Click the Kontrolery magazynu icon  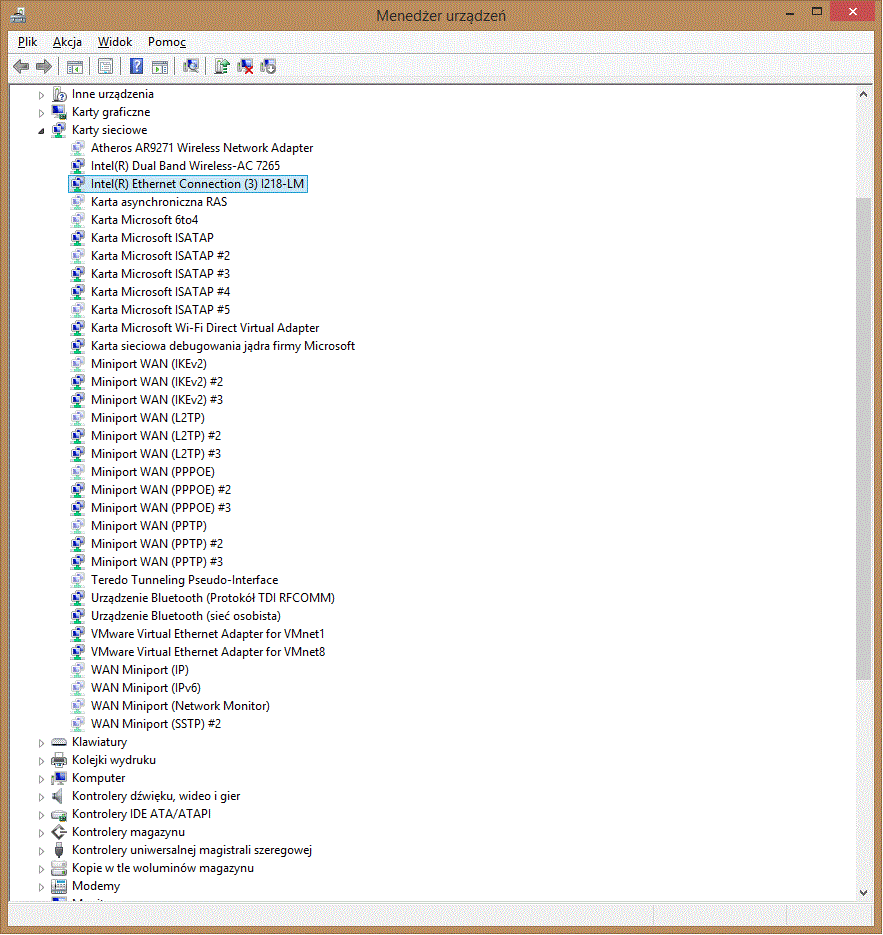coord(58,832)
